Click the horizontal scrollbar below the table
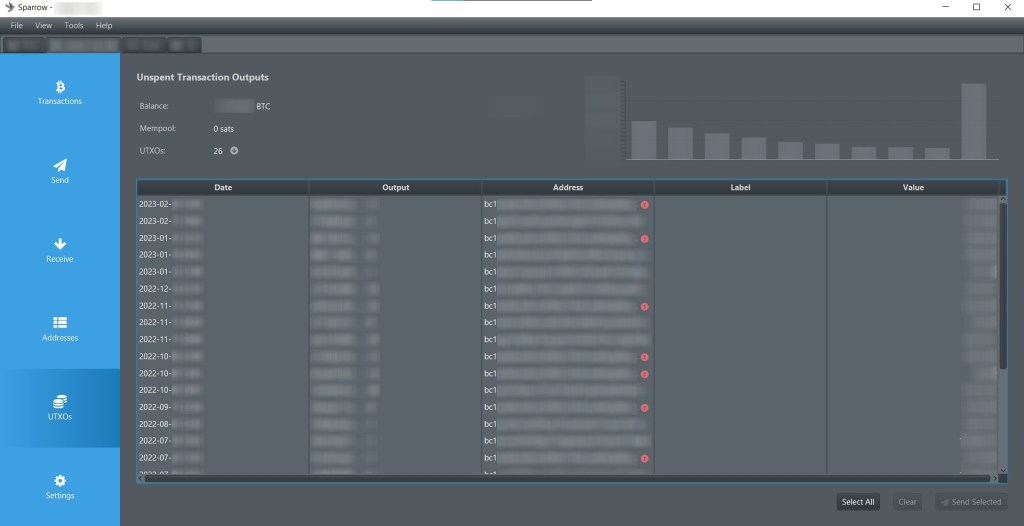Viewport: 1024px width, 526px height. point(560,478)
